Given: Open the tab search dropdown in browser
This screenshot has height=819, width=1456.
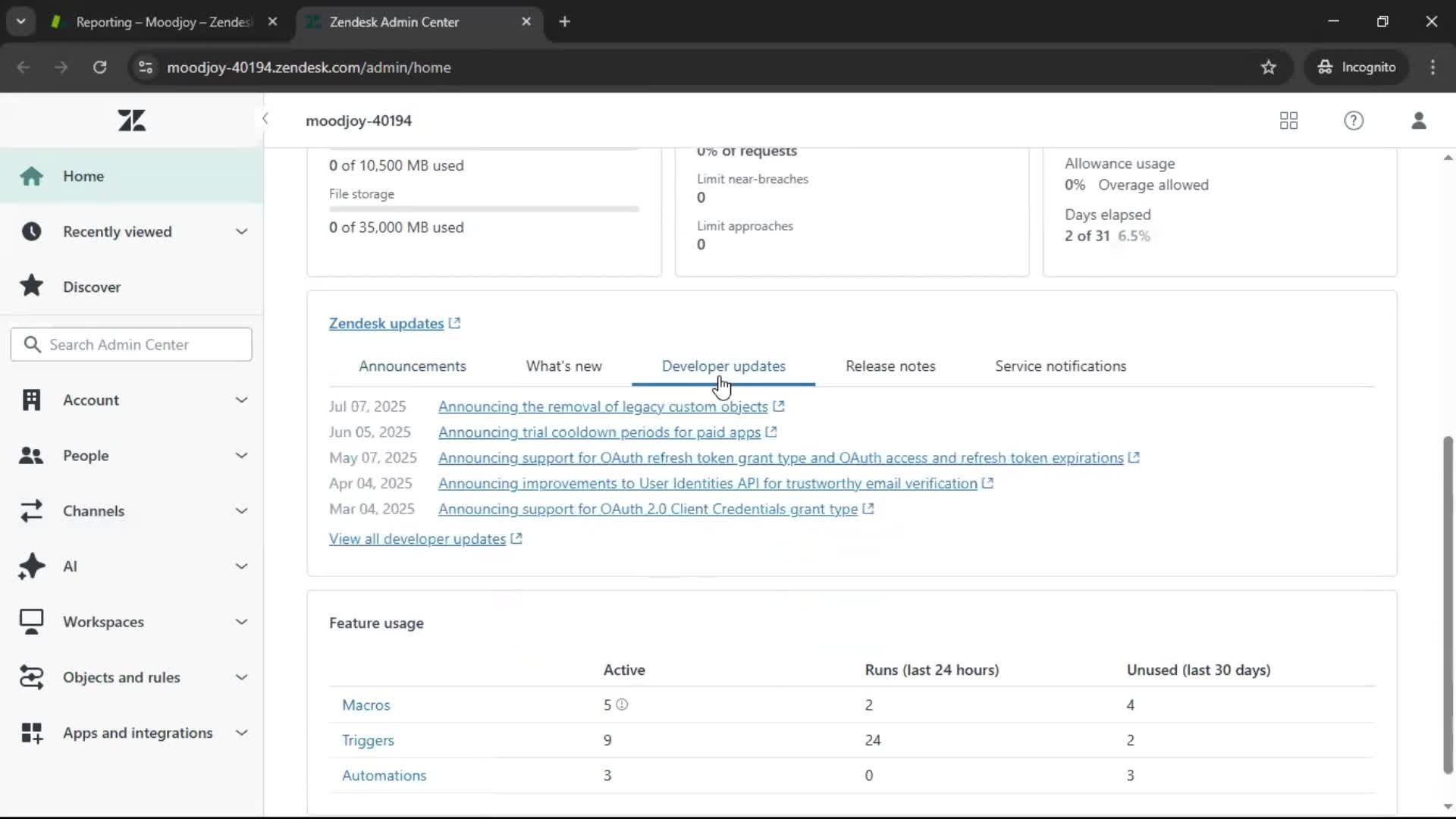Looking at the screenshot, I should (20, 22).
